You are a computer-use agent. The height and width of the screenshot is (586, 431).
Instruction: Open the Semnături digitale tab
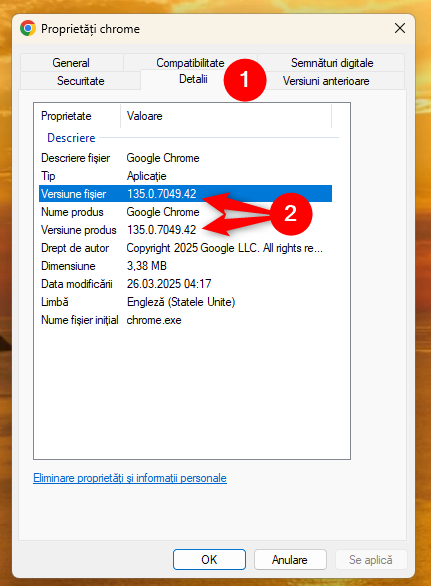coord(332,63)
